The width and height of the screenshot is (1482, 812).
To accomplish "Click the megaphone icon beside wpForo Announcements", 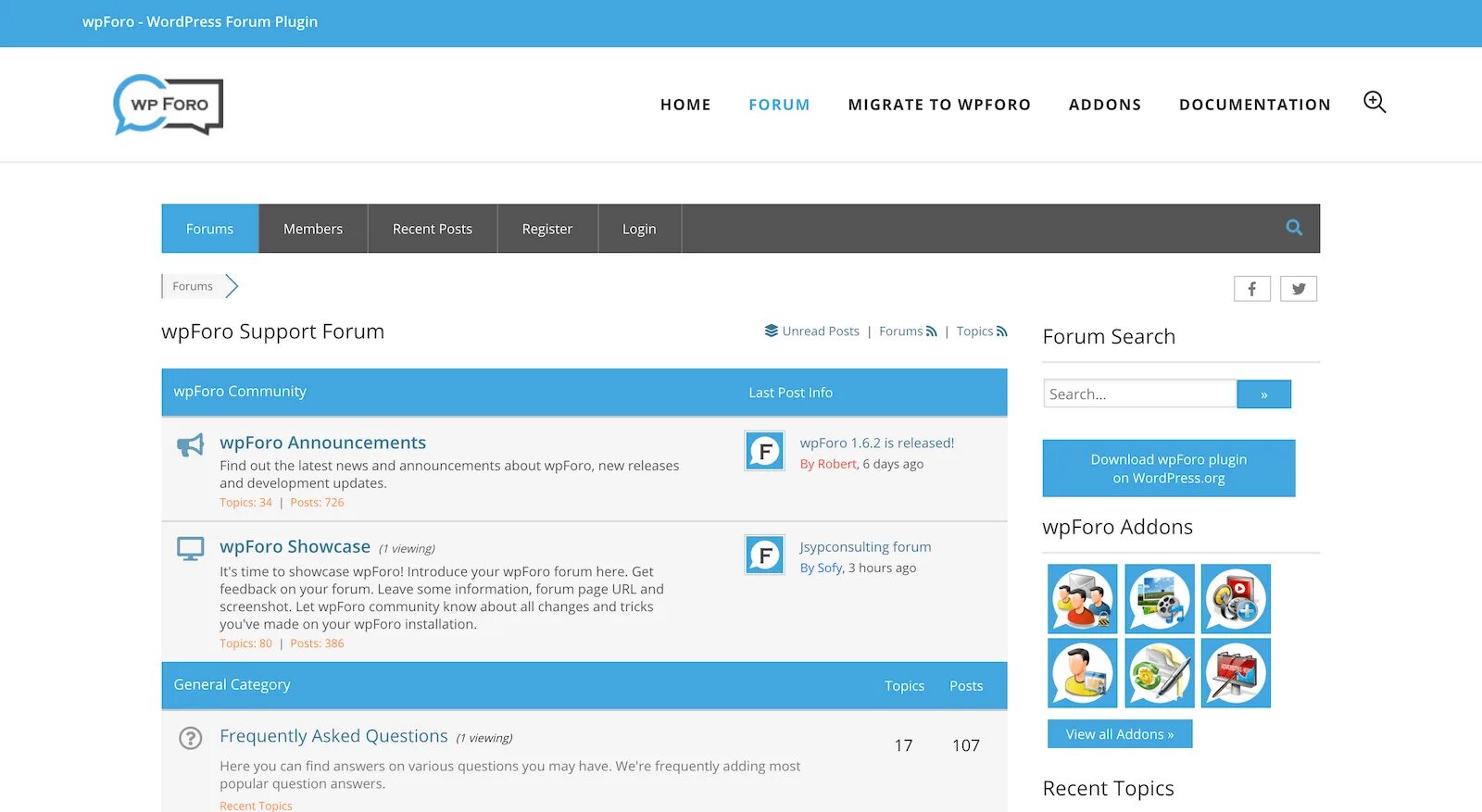I will [x=190, y=445].
